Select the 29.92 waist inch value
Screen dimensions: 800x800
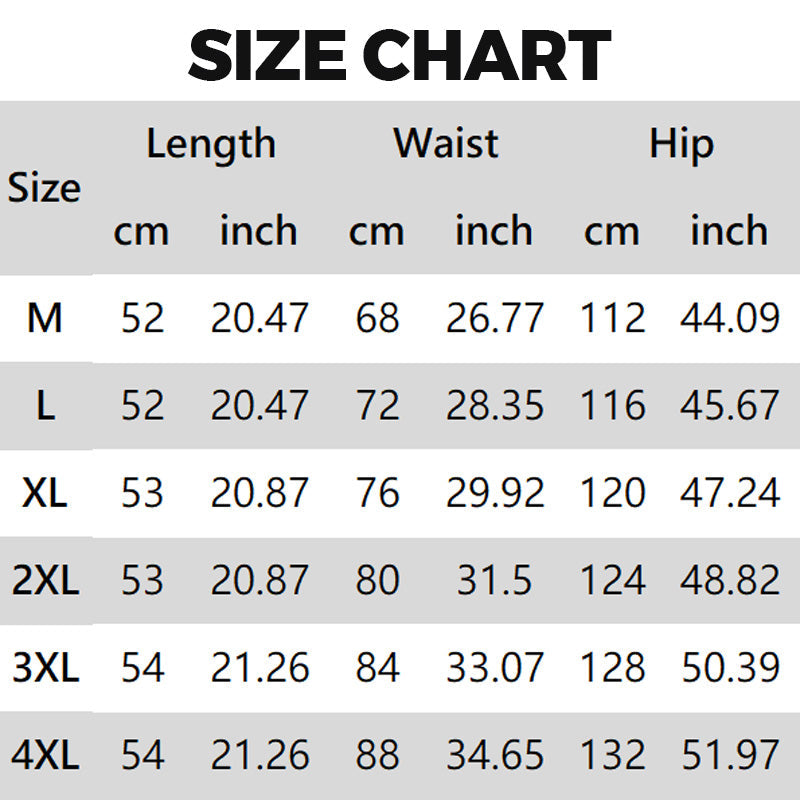click(494, 493)
